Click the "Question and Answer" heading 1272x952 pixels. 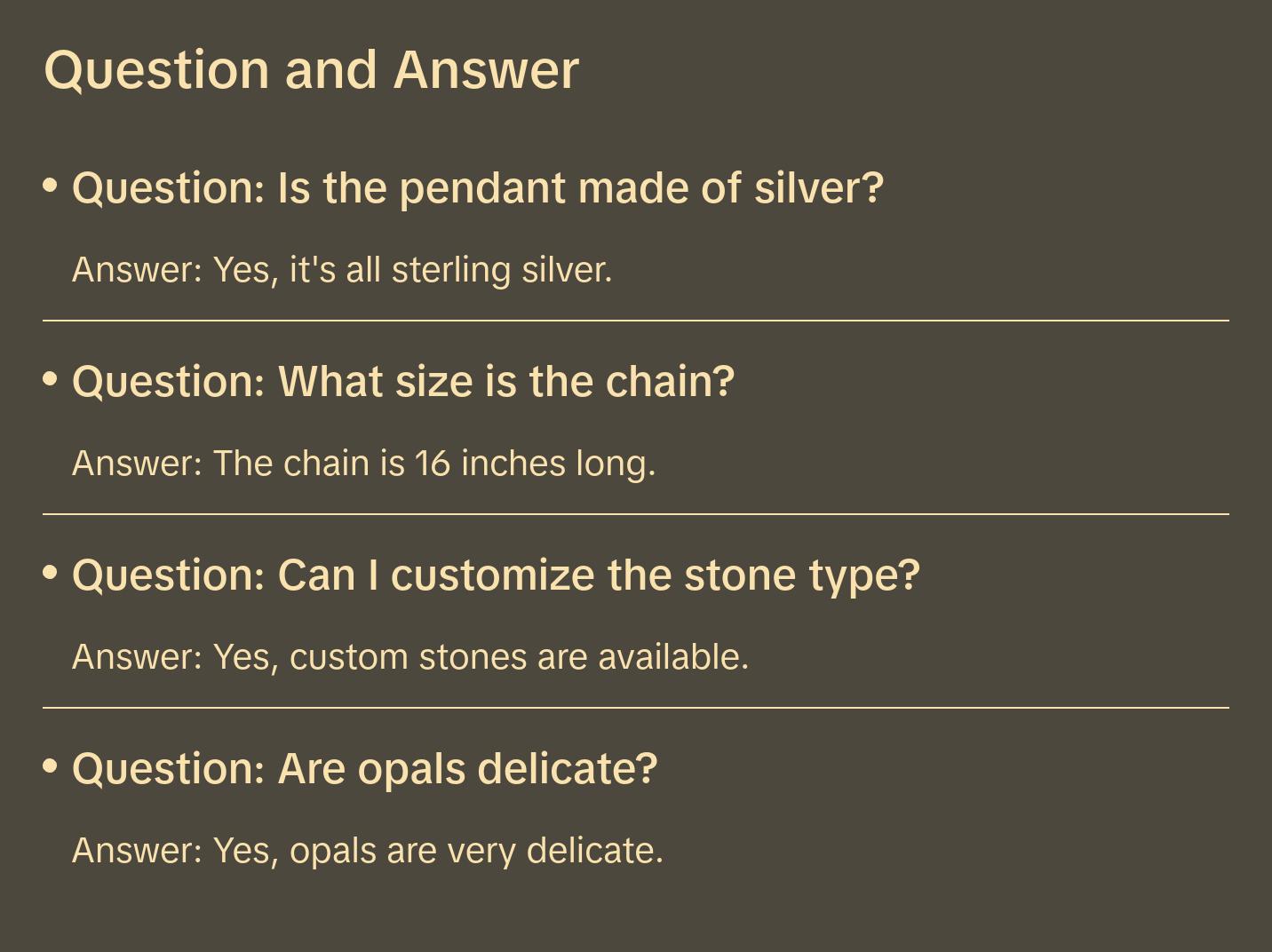click(311, 69)
